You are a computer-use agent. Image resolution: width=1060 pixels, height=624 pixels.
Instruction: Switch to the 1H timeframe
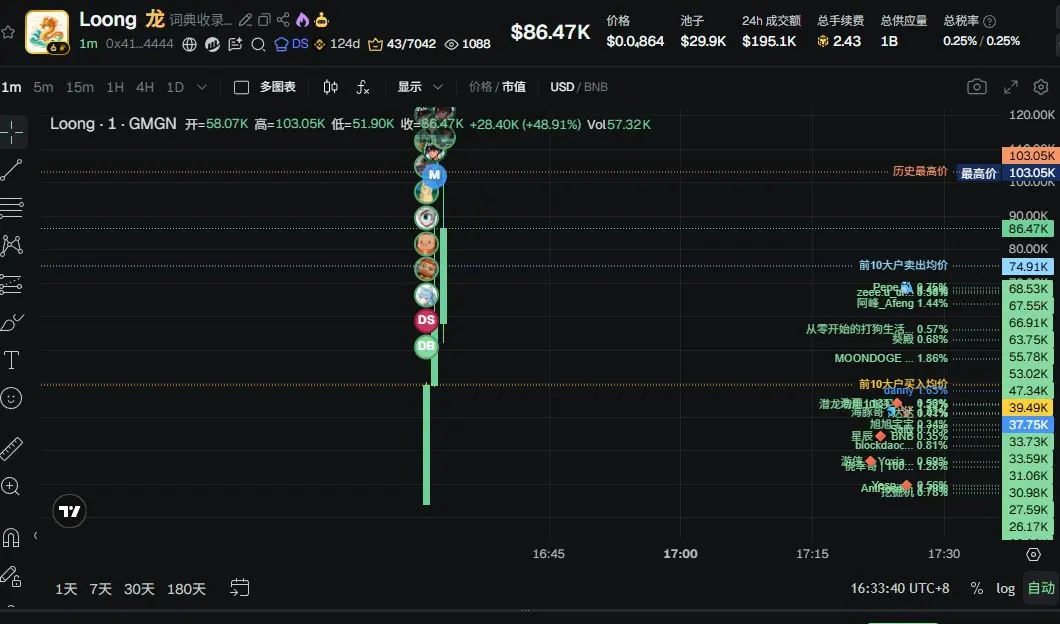[x=115, y=87]
